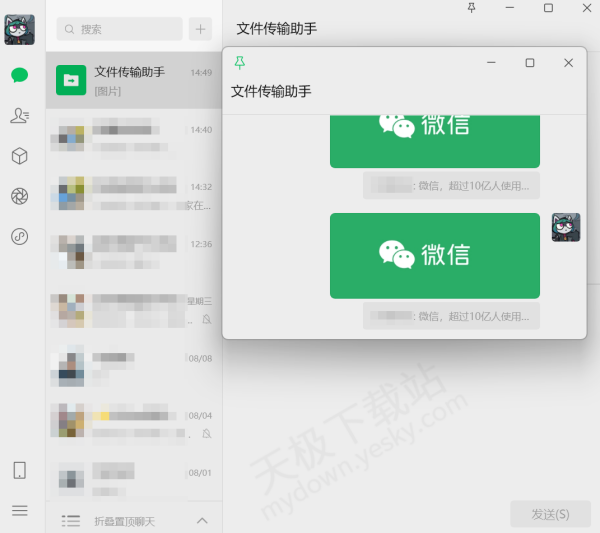
Task: Click the 折叠置顶聊天 list icon
Action: point(71,520)
